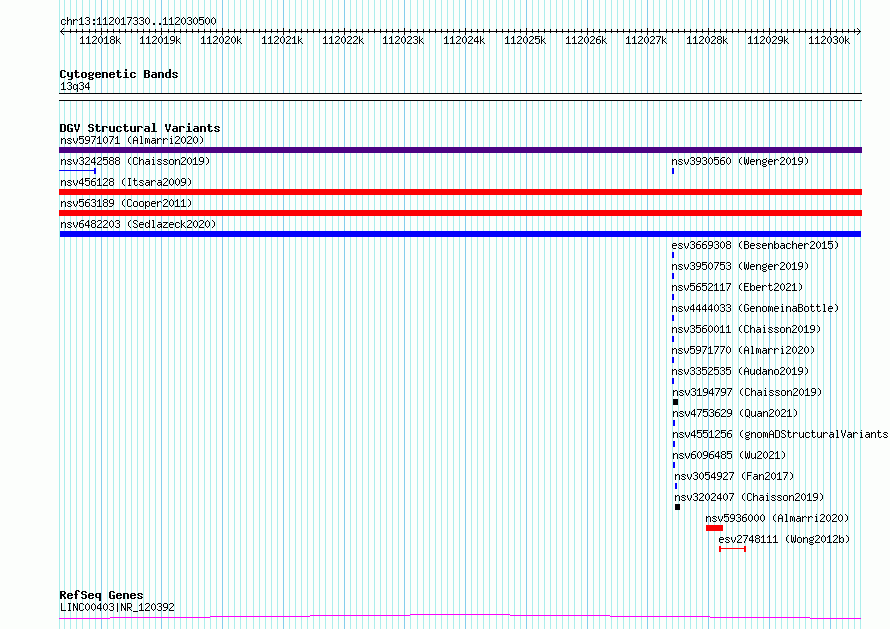890x629 pixels.
Task: Open nsv3202407 (Chaisson2019) variant
Action: click(x=749, y=497)
